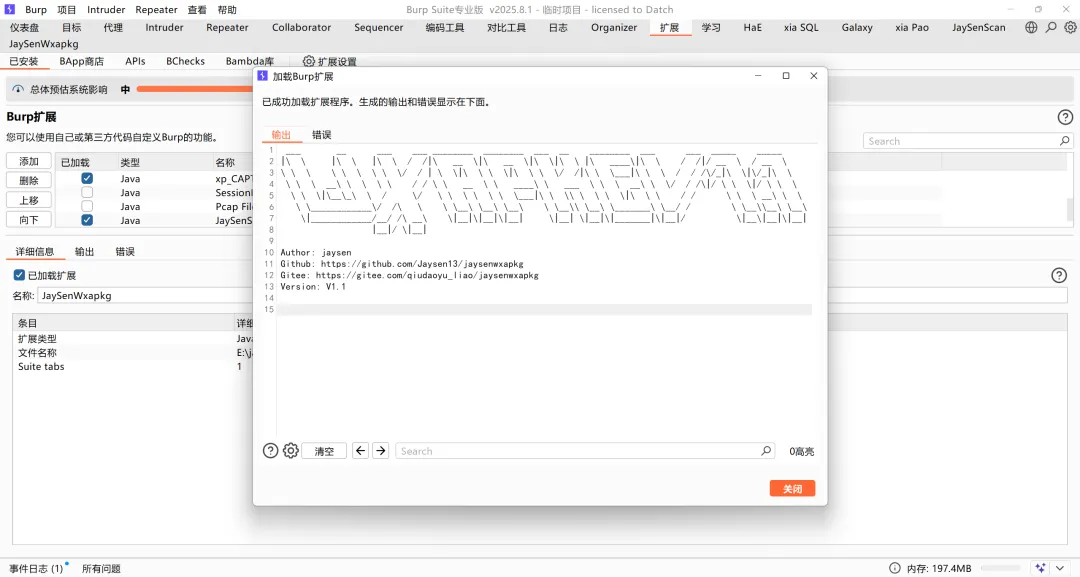Click the orange 关闭 button
Screen dimensions: 1080x577
(x=792, y=488)
